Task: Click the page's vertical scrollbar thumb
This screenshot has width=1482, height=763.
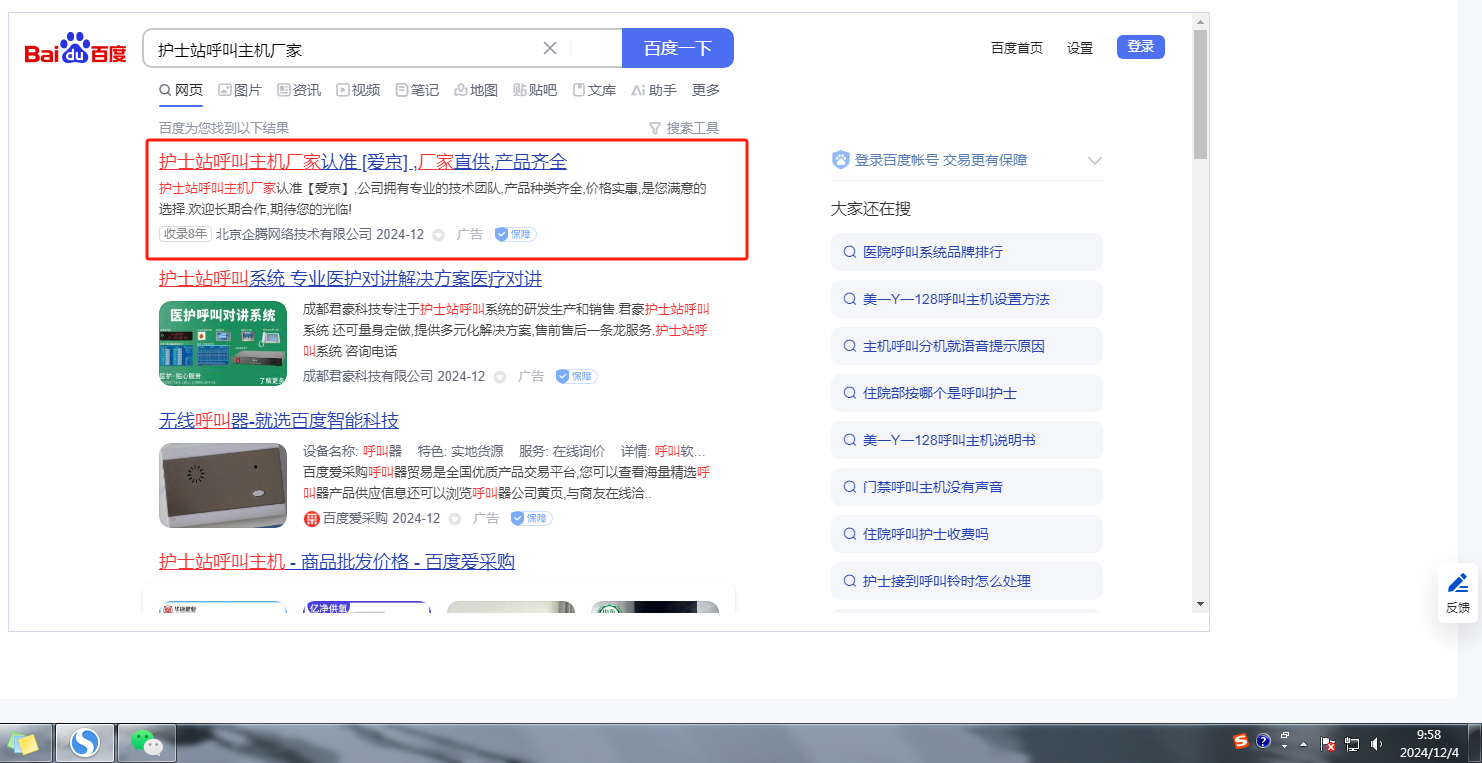Action: pyautogui.click(x=1200, y=95)
